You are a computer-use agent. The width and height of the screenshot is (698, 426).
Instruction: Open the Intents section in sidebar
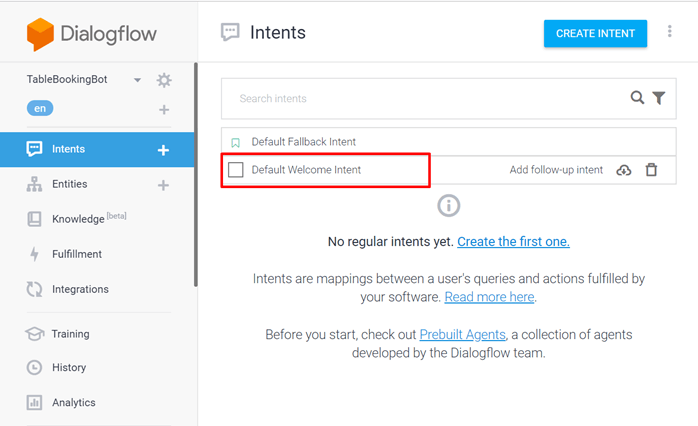97,150
